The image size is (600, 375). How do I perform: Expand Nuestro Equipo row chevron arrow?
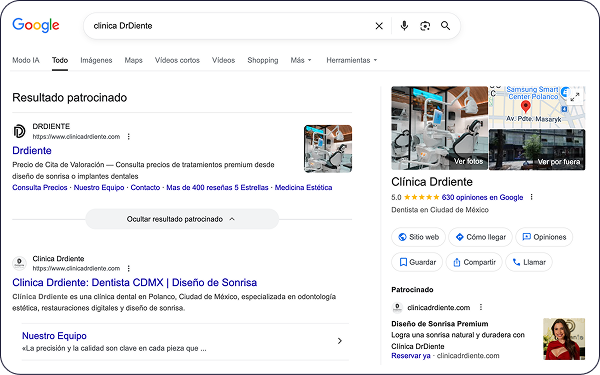pyautogui.click(x=339, y=341)
